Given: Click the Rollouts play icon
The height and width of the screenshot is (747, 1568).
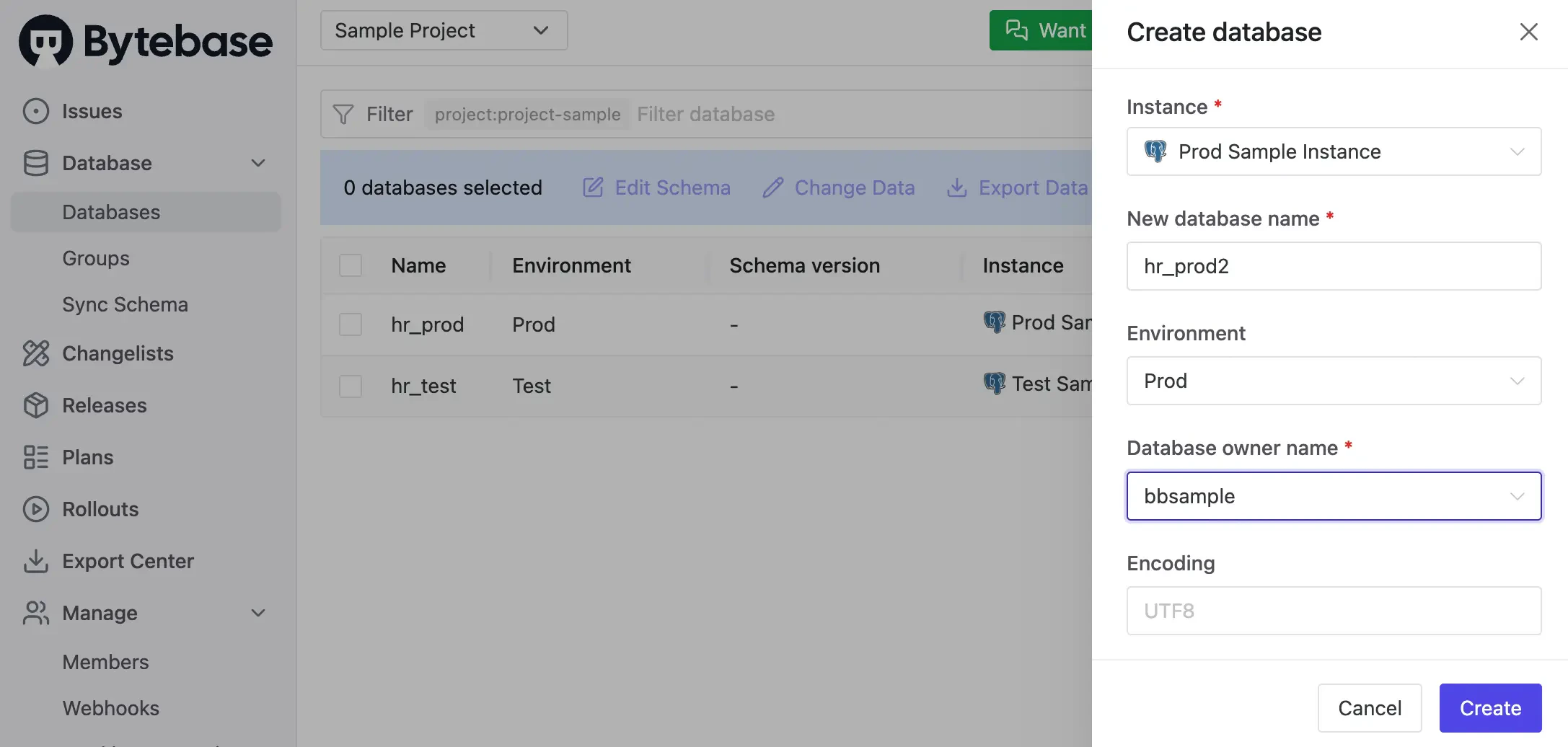Looking at the screenshot, I should (35, 509).
